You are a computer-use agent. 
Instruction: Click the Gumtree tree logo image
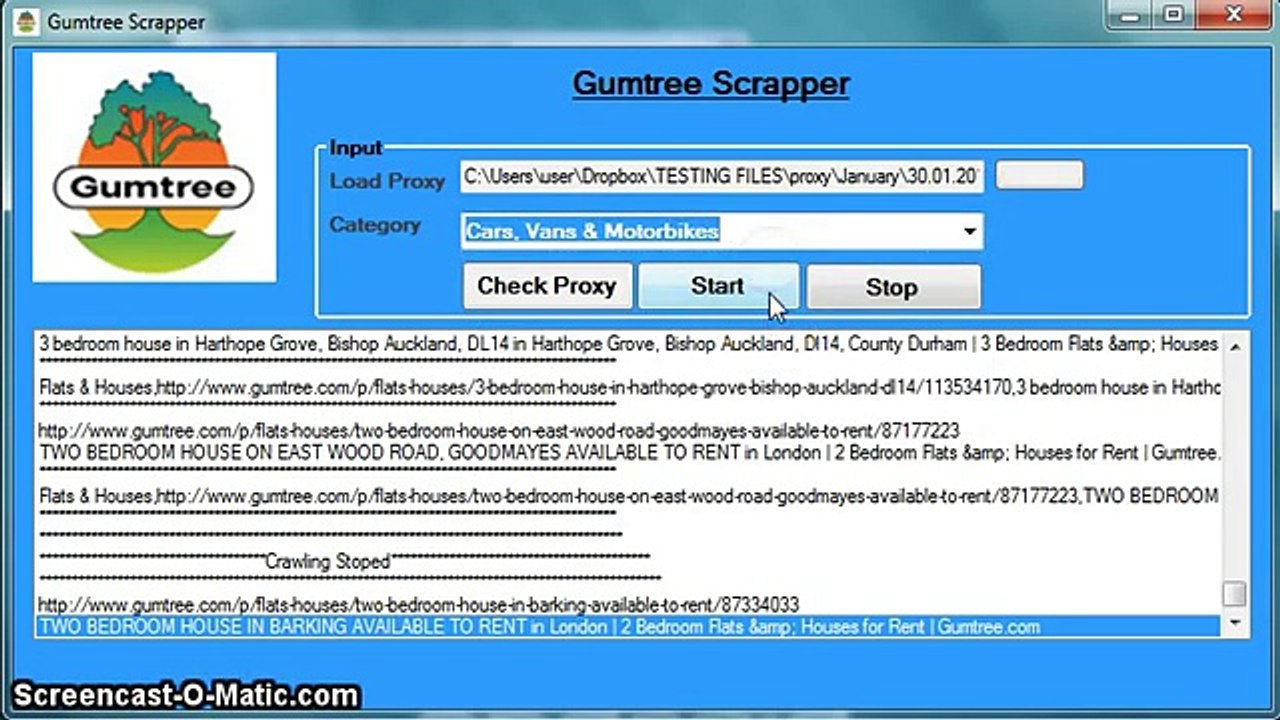click(154, 167)
